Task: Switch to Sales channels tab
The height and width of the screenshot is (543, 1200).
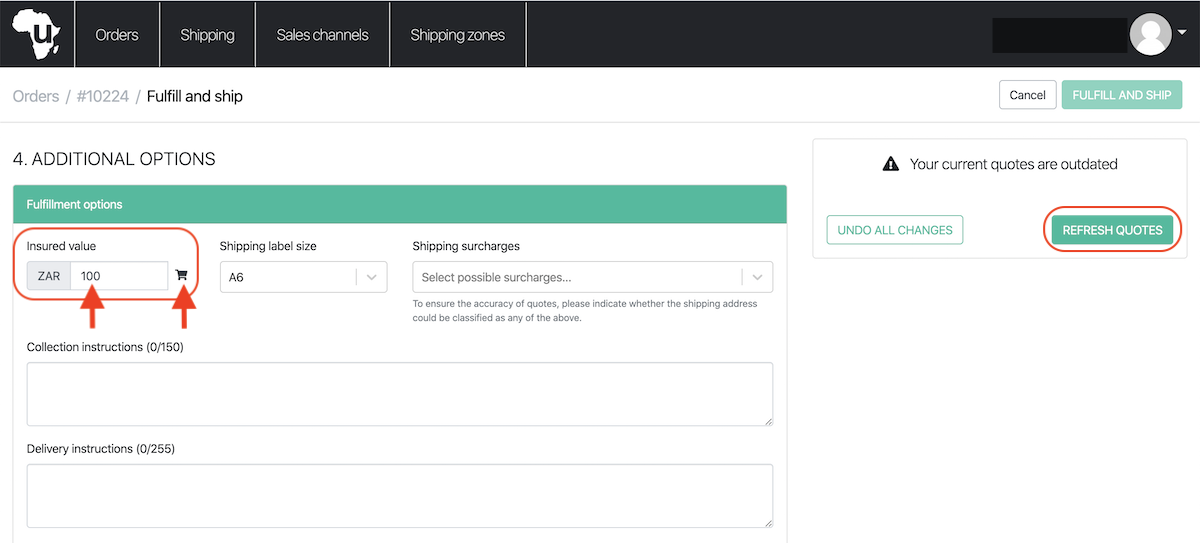Action: (322, 35)
